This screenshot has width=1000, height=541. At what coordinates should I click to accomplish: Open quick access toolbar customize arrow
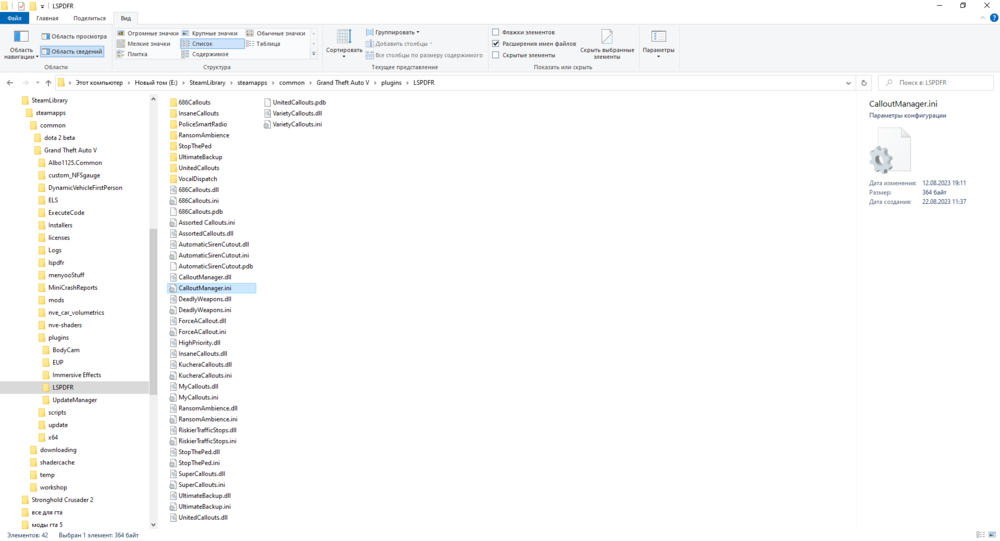click(43, 6)
